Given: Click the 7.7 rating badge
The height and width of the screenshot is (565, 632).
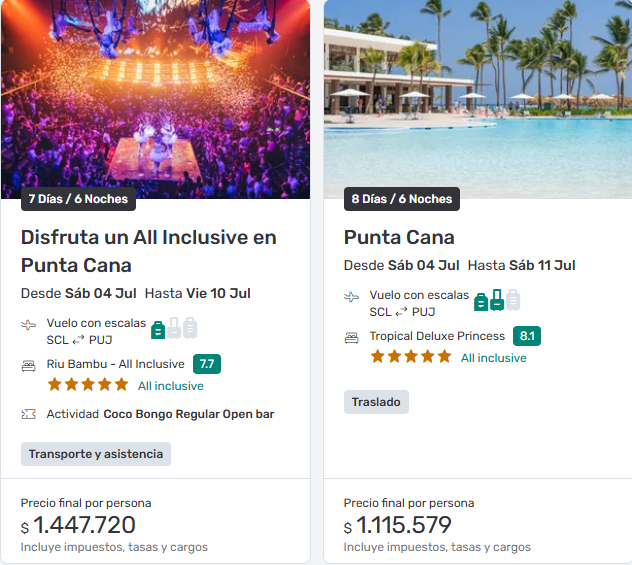Looking at the screenshot, I should [207, 364].
